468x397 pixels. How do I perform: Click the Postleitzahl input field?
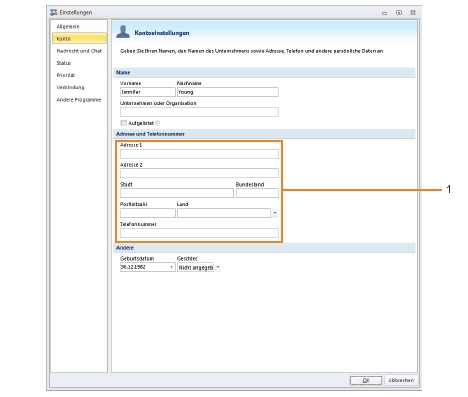(x=148, y=213)
